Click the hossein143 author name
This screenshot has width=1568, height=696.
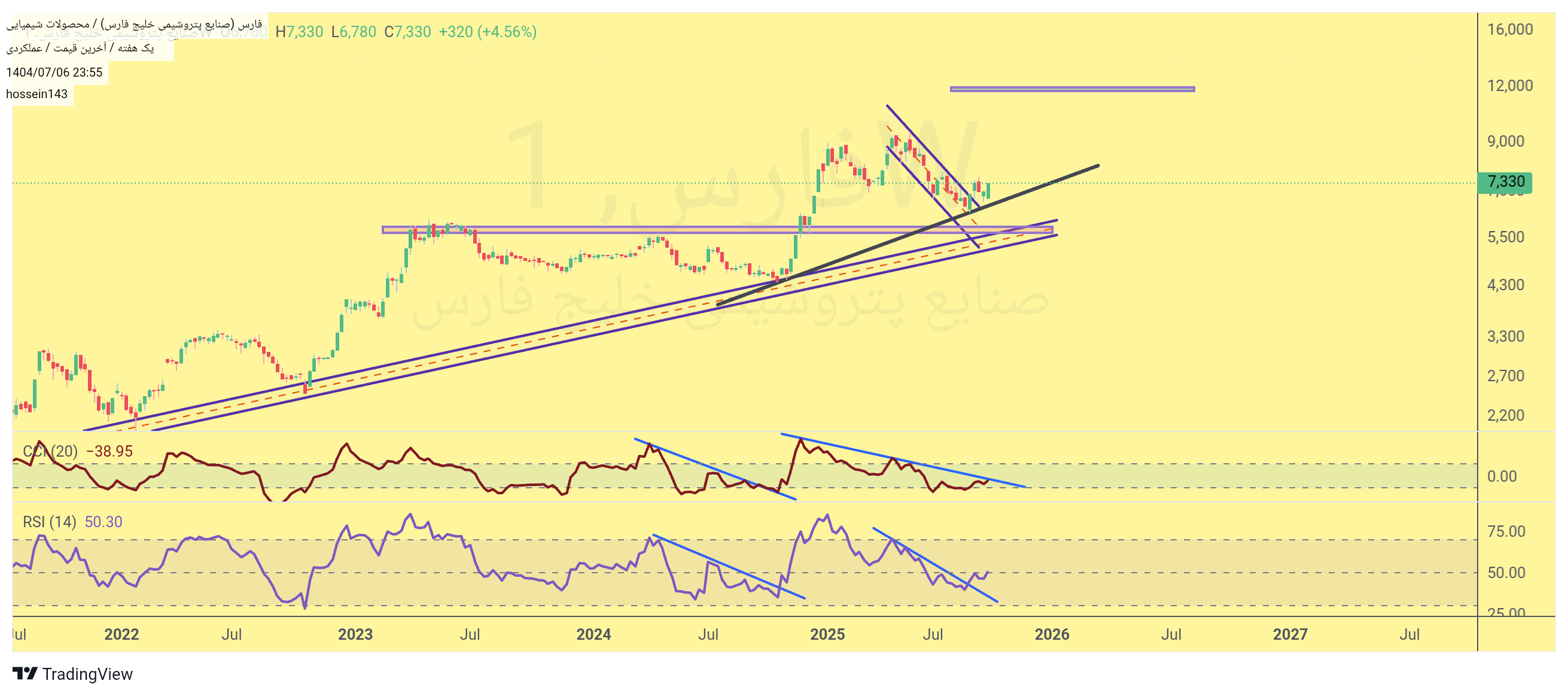[36, 94]
